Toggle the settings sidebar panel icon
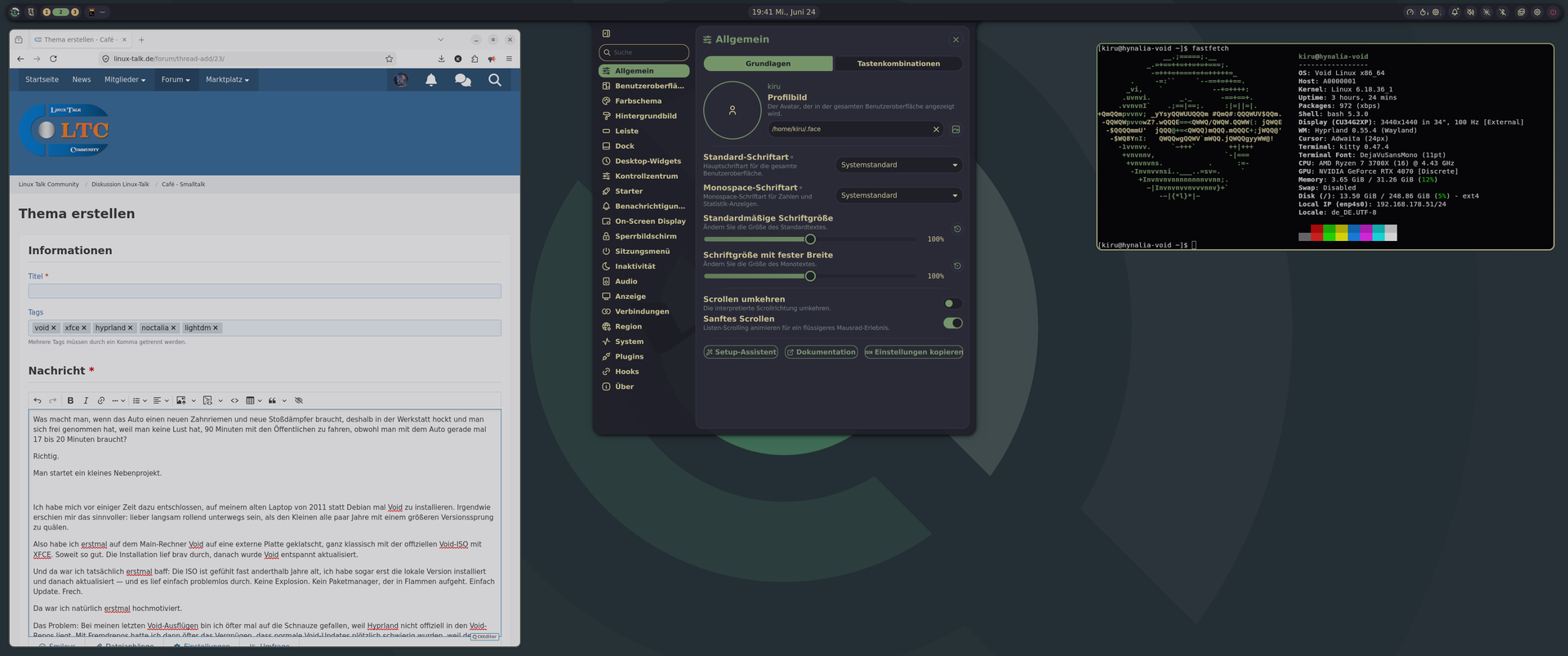Screen dimensions: 1568x656 coord(606,33)
